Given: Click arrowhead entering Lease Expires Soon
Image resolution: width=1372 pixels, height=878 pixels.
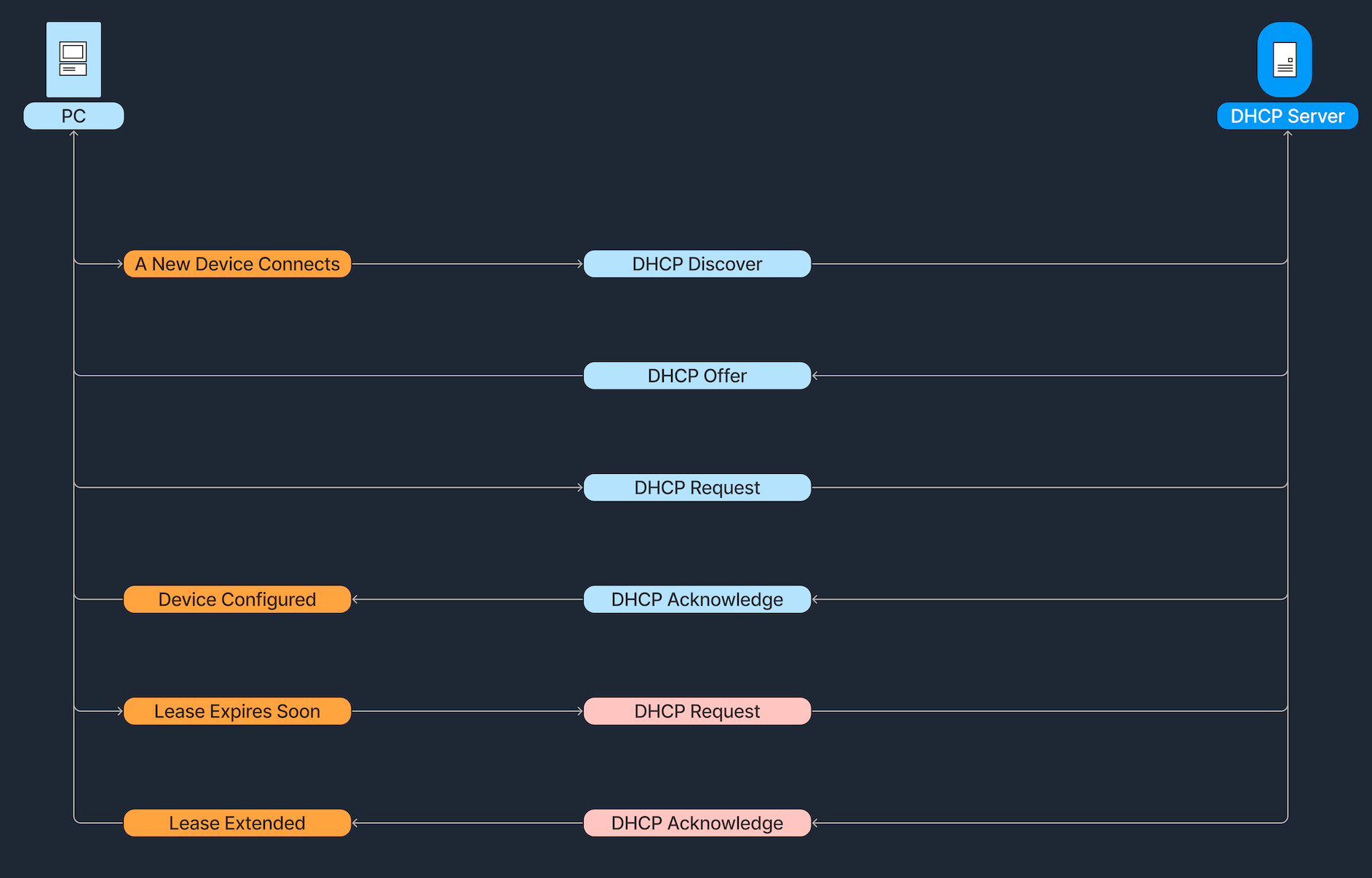Looking at the screenshot, I should [120, 711].
